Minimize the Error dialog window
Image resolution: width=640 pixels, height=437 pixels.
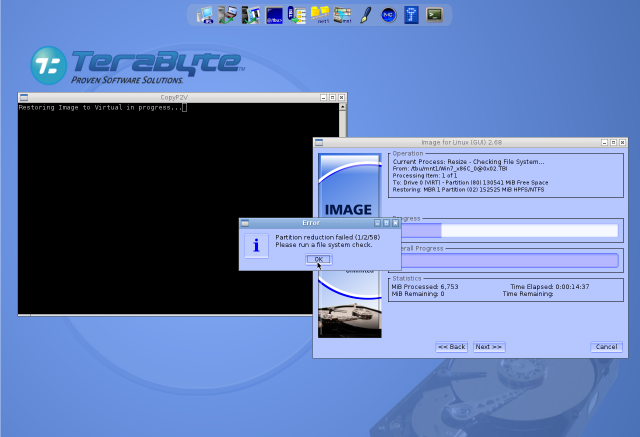(378, 223)
